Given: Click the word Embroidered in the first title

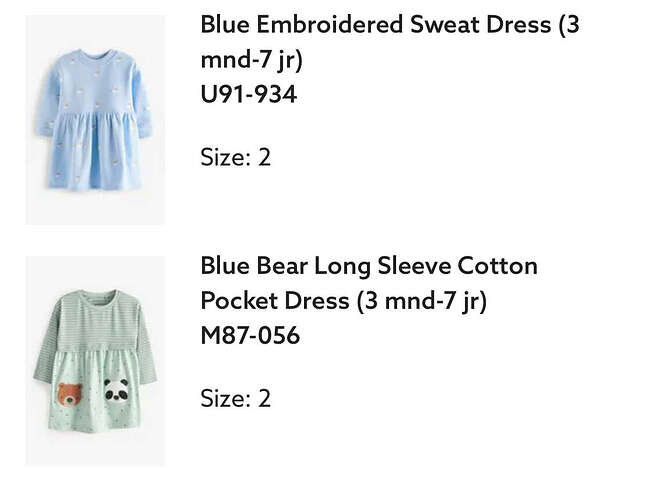Looking at the screenshot, I should click(330, 24).
